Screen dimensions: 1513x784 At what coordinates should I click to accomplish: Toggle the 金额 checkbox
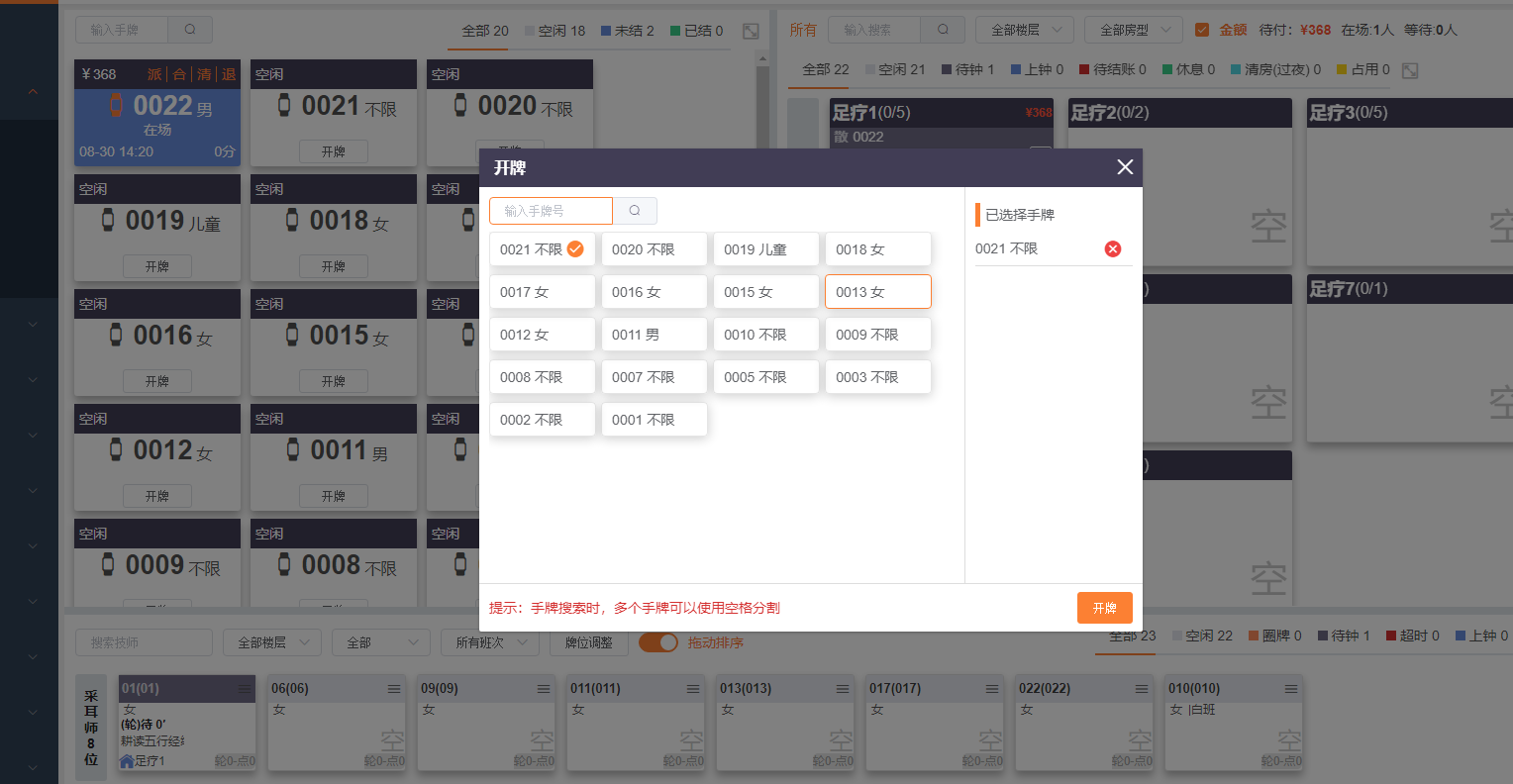[x=1202, y=30]
